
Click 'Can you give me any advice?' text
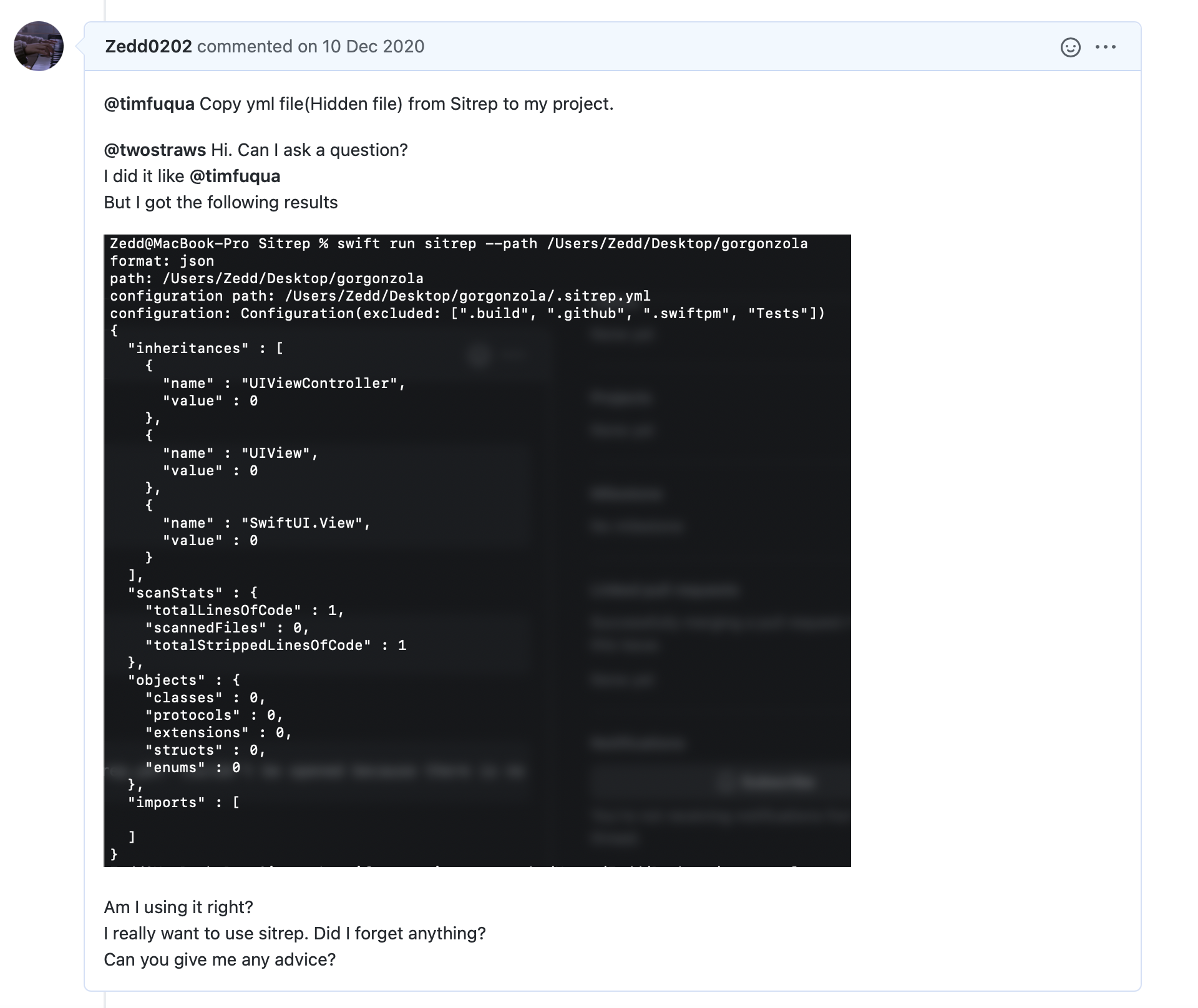[x=220, y=960]
